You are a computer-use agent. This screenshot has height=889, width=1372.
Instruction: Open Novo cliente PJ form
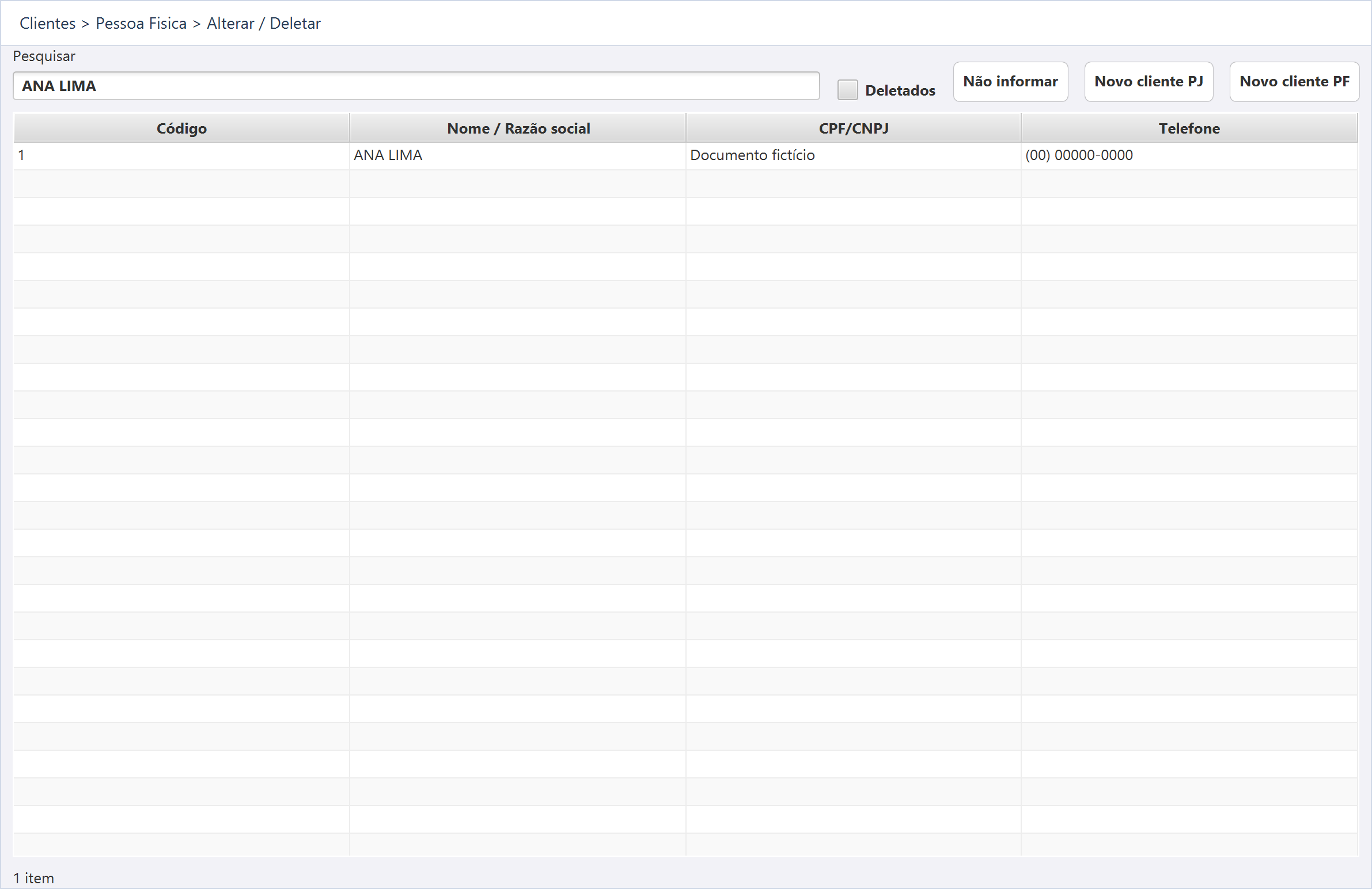1149,82
